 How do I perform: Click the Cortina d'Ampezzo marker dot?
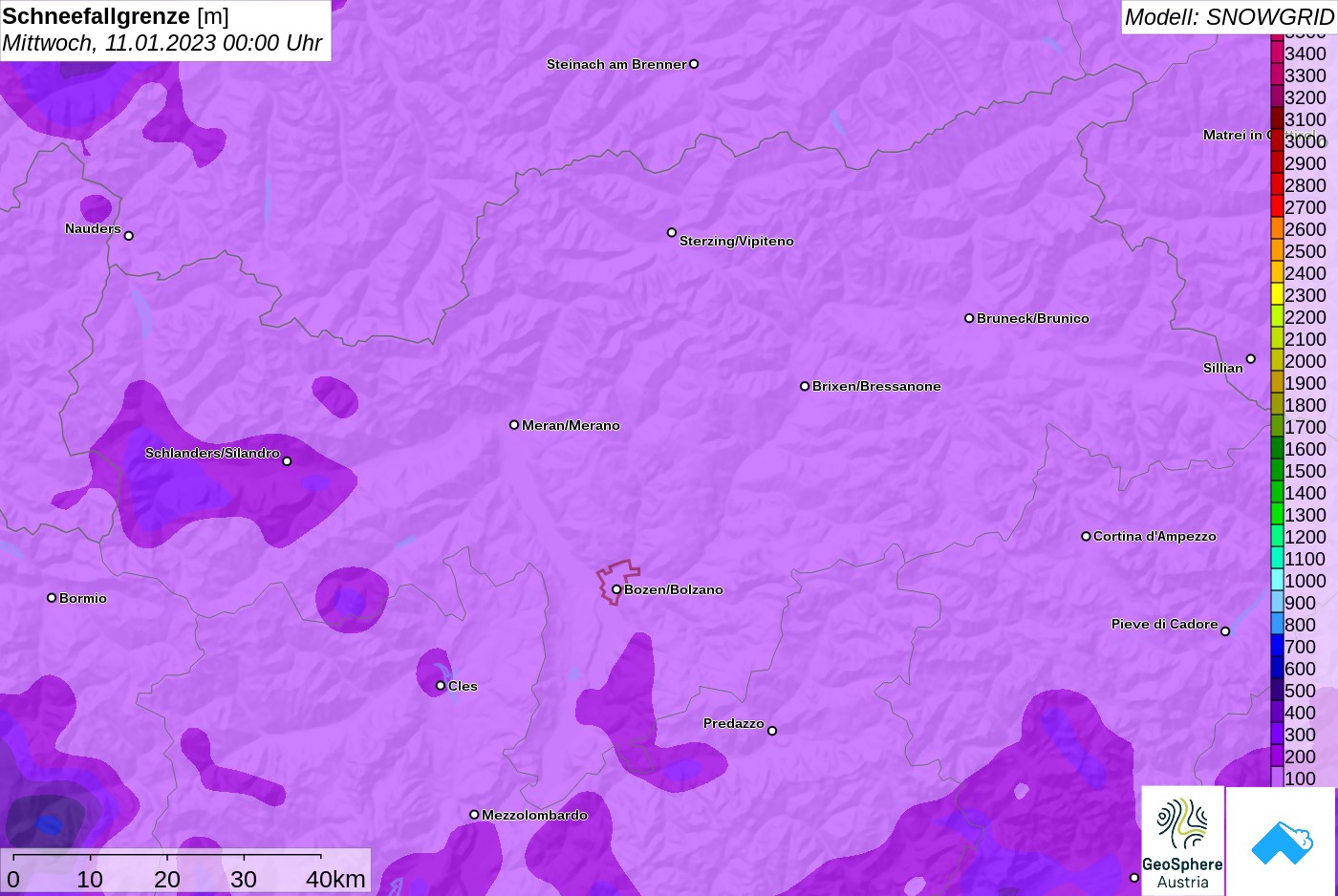click(1086, 536)
